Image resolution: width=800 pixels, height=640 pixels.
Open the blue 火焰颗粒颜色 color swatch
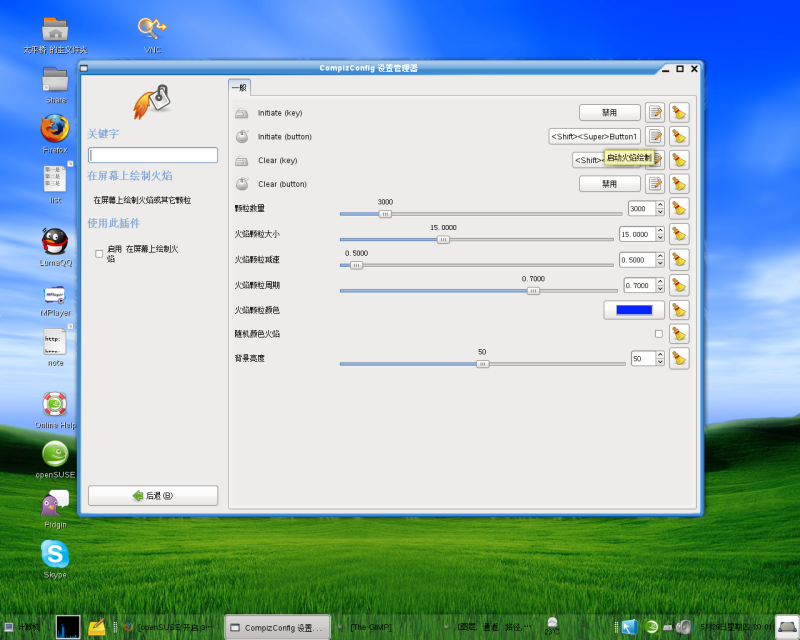coord(634,310)
